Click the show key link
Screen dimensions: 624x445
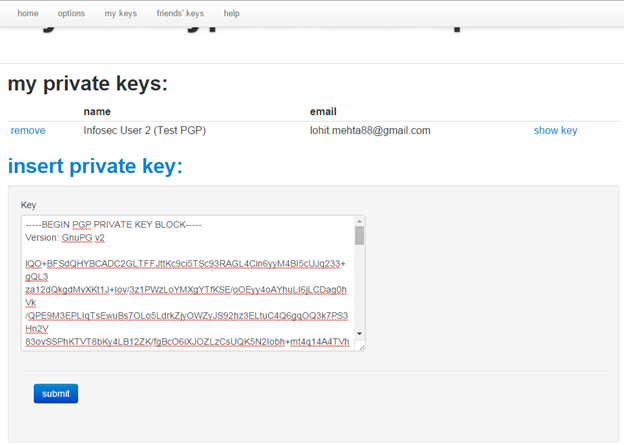coord(555,131)
